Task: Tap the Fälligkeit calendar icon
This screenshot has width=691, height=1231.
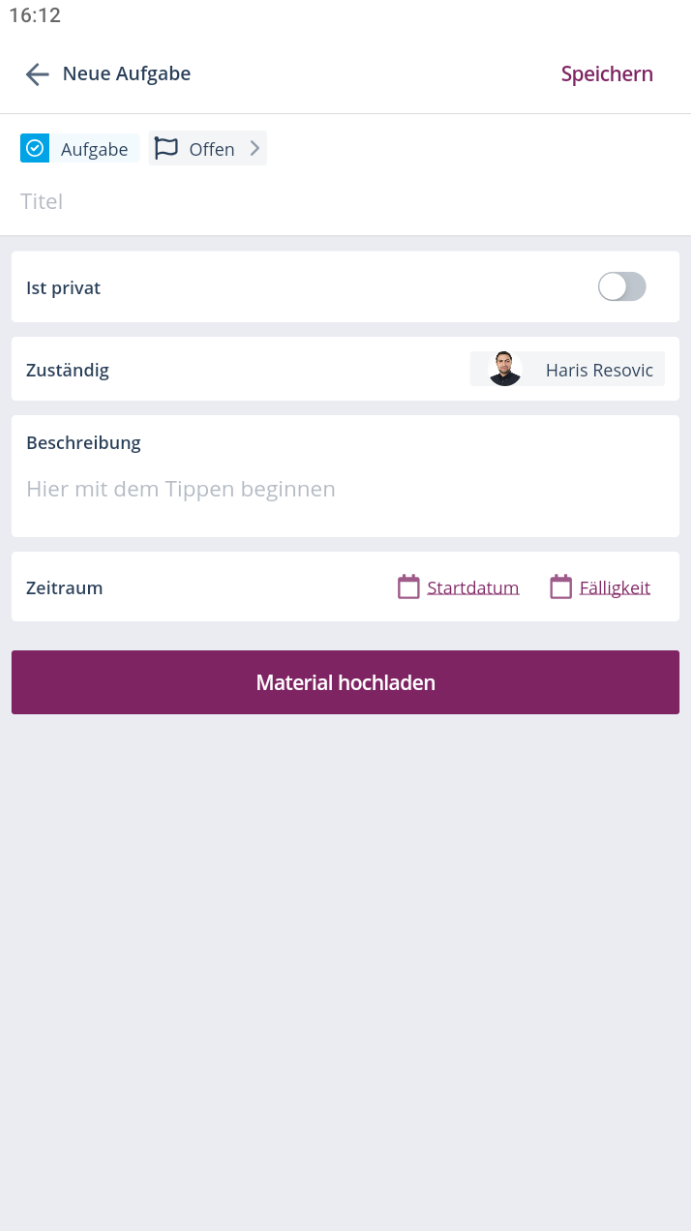Action: (561, 587)
